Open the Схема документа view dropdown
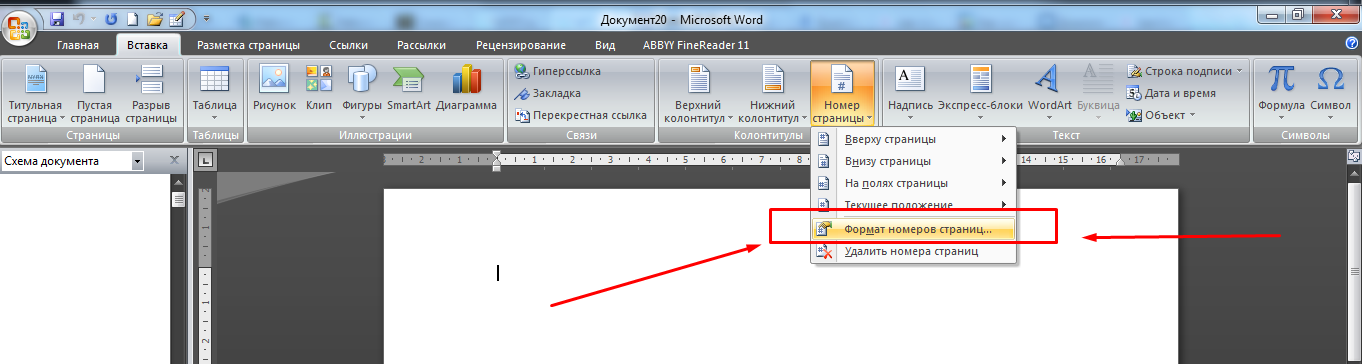 pyautogui.click(x=137, y=161)
